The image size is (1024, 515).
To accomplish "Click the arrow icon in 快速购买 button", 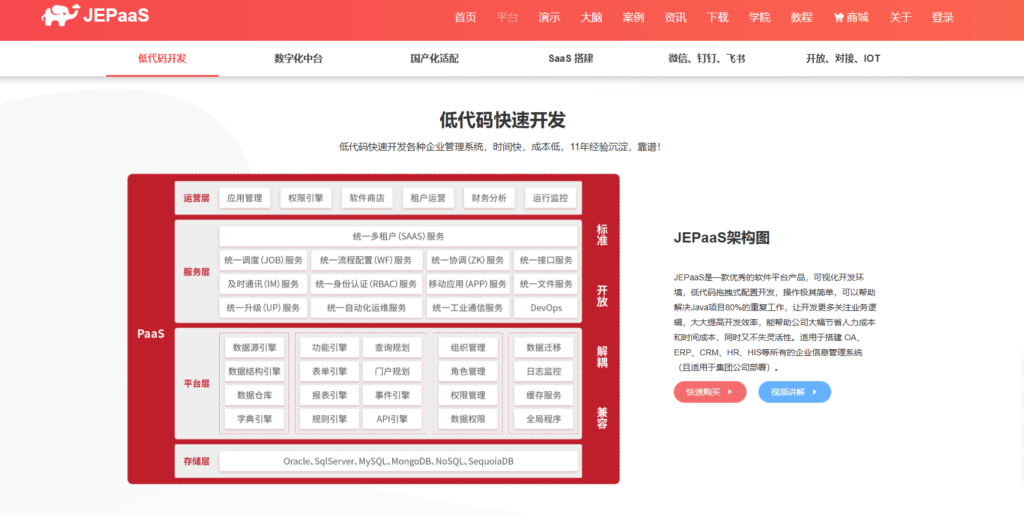I will [729, 392].
